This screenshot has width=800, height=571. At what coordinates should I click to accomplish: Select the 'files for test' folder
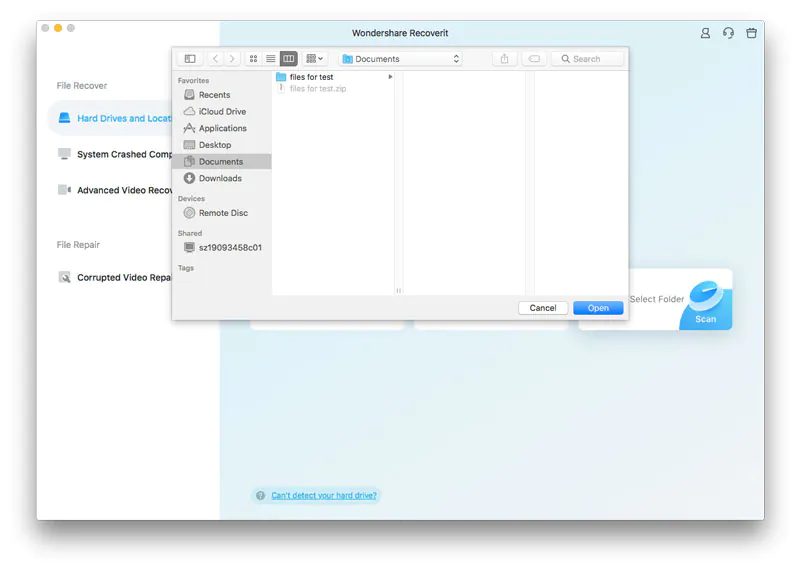(334, 77)
